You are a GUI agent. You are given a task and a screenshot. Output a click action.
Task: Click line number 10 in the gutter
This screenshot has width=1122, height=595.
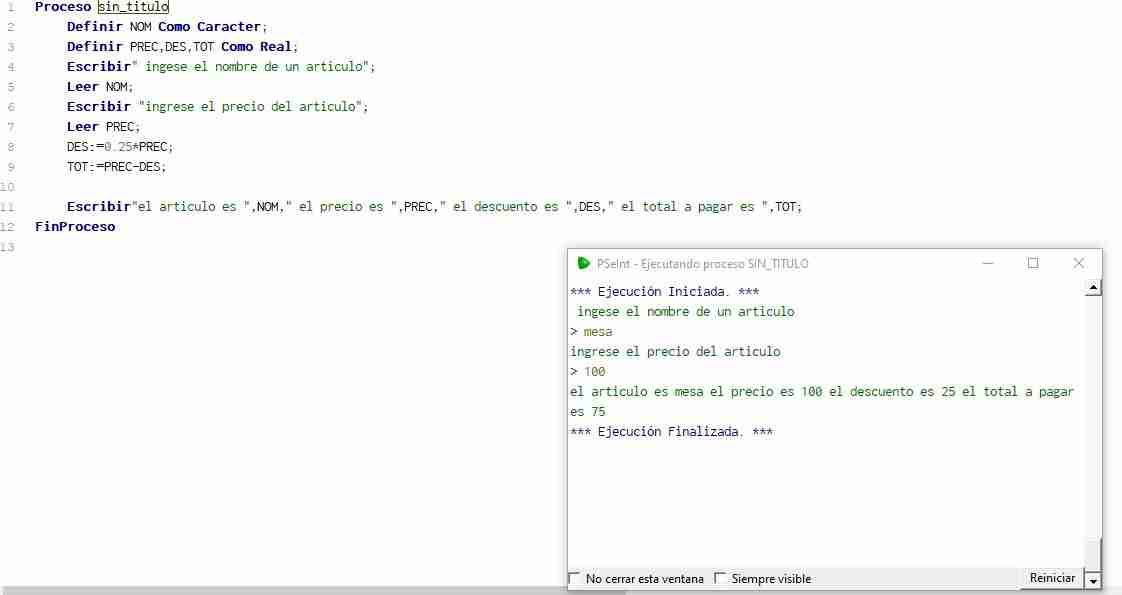pyautogui.click(x=7, y=187)
